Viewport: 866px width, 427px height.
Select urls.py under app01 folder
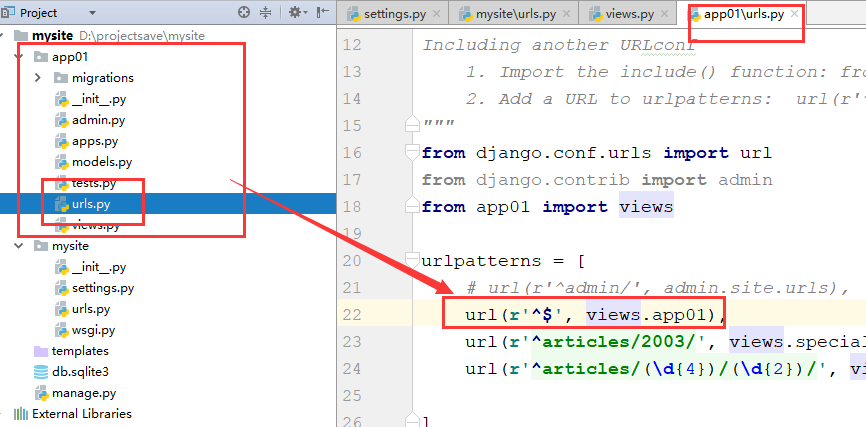coord(91,204)
